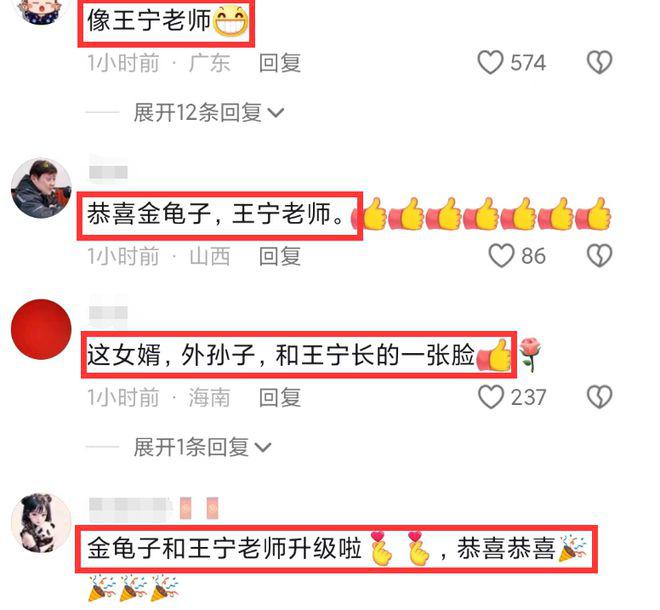
Task: Tap the badge icons beside last username
Action: click(199, 507)
